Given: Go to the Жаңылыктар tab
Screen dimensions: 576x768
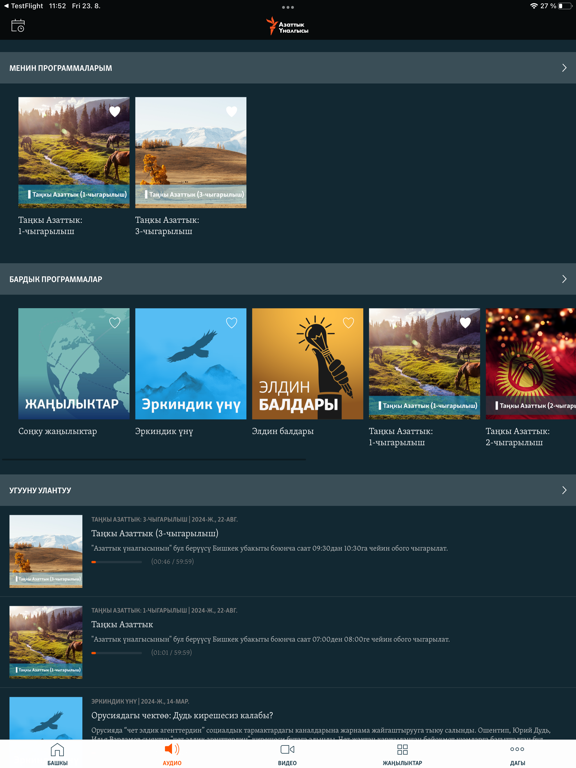Looking at the screenshot, I should pyautogui.click(x=402, y=753).
